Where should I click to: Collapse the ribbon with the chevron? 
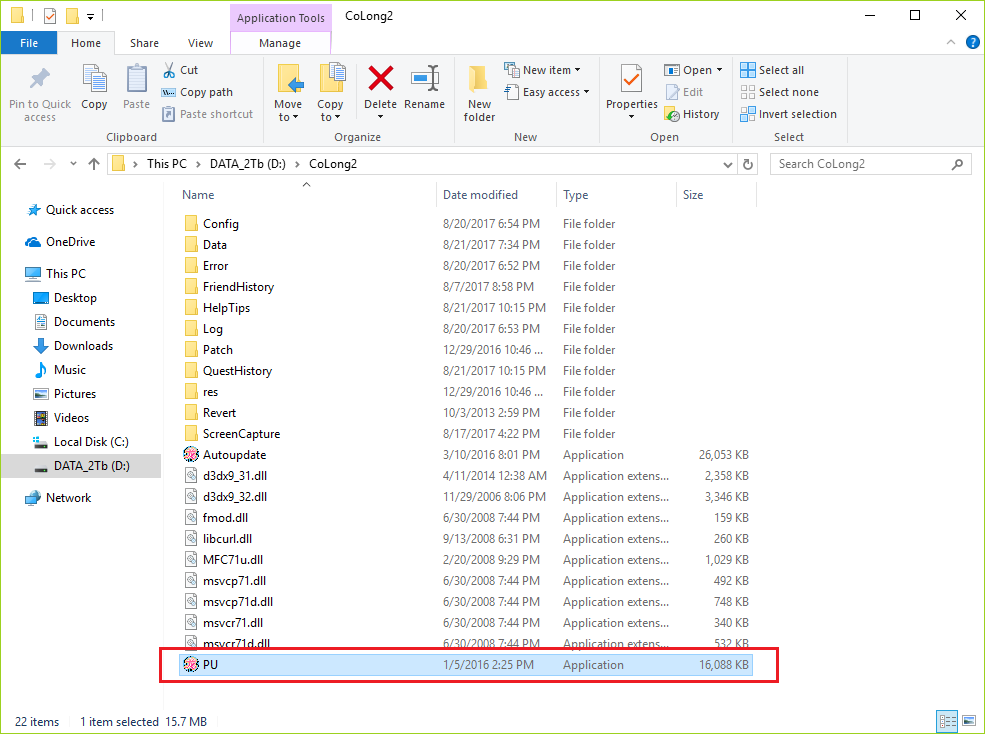950,42
